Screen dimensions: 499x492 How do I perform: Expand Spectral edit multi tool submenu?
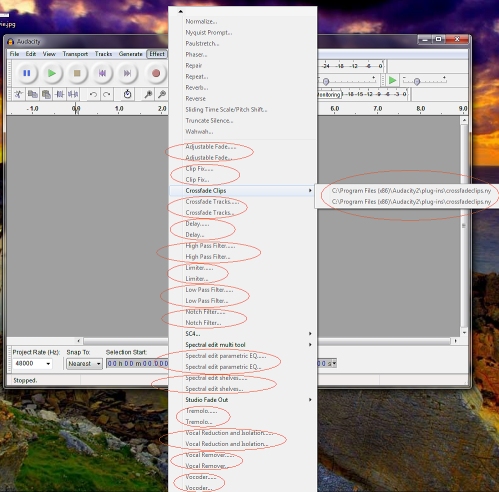[243, 345]
